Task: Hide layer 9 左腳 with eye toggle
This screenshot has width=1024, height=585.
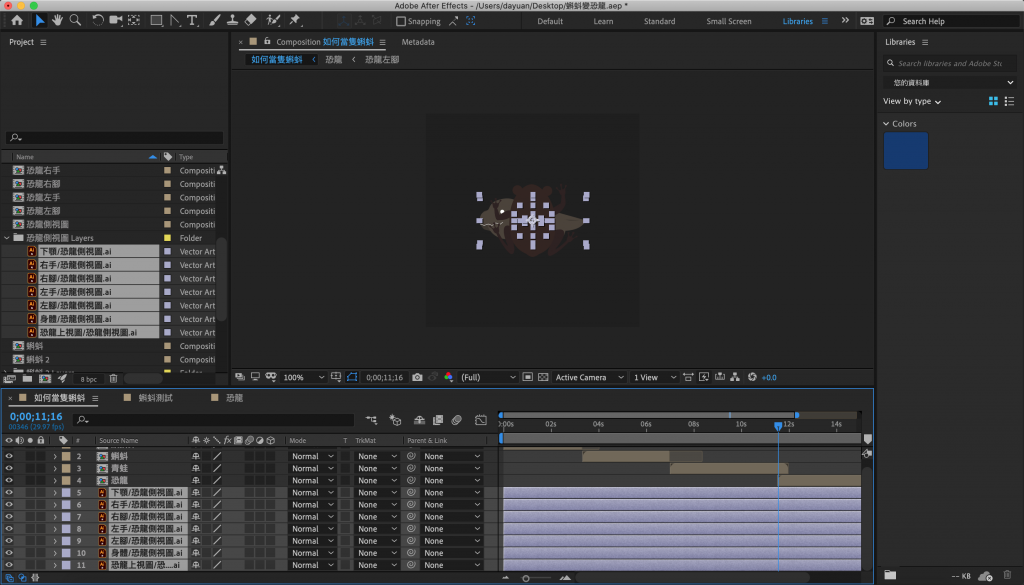Action: pyautogui.click(x=9, y=541)
